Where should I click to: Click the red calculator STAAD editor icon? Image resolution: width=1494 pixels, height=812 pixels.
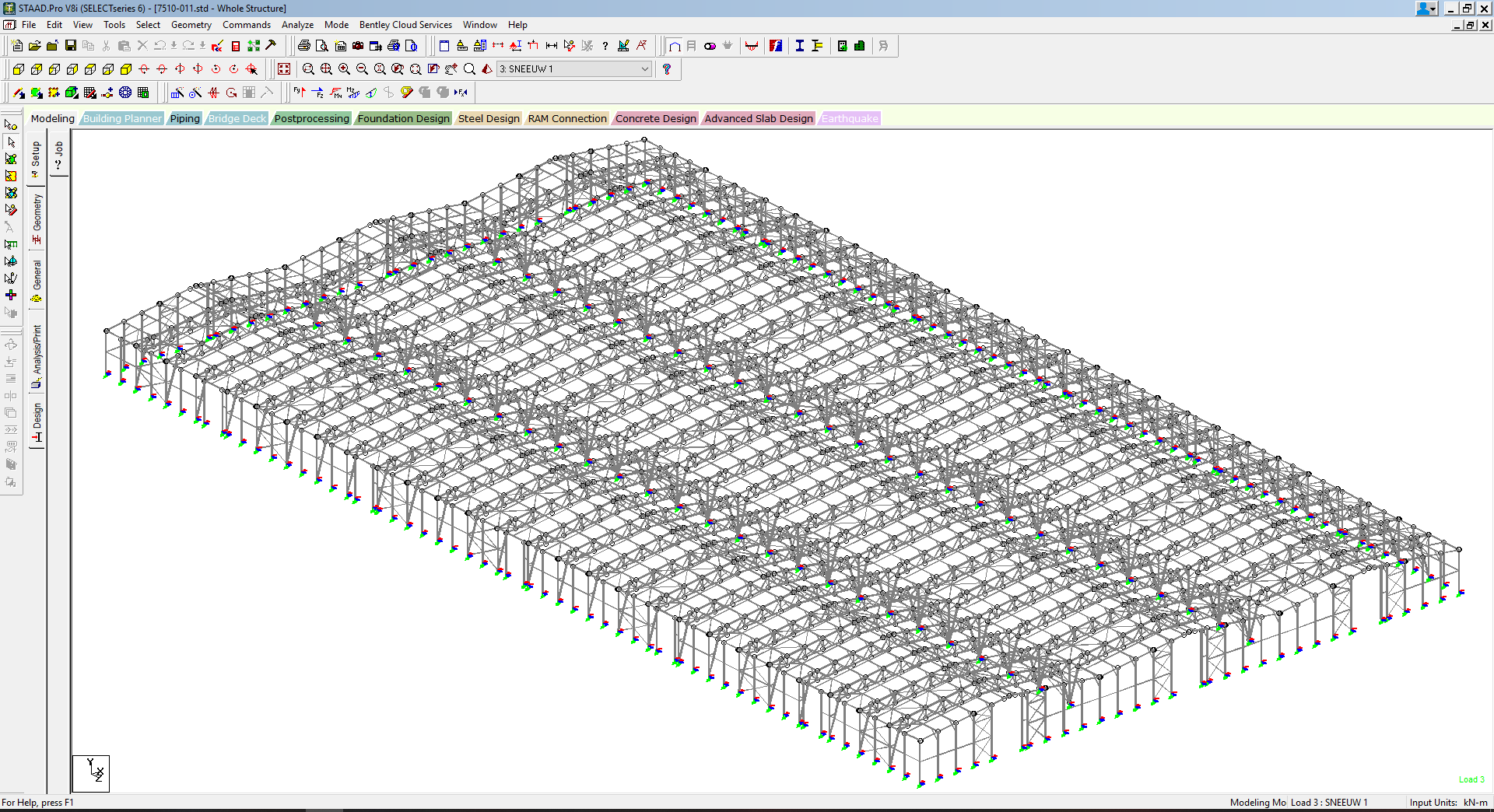coord(236,46)
